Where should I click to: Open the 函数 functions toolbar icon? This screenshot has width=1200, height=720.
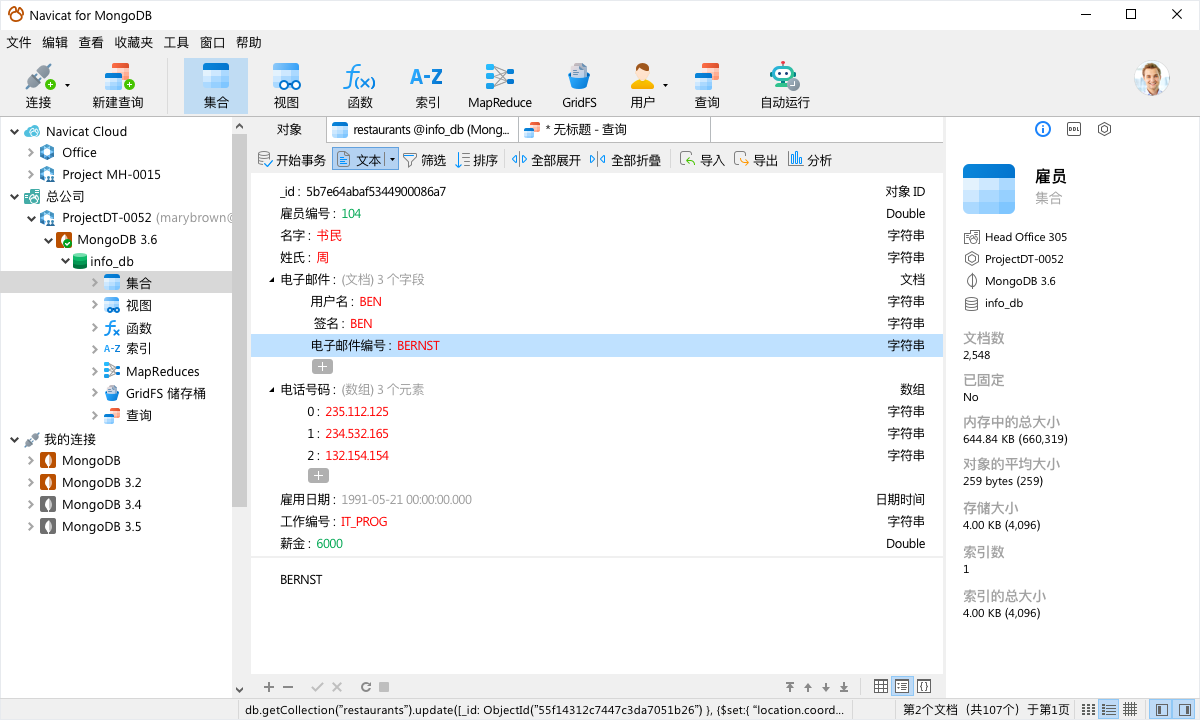(x=359, y=86)
